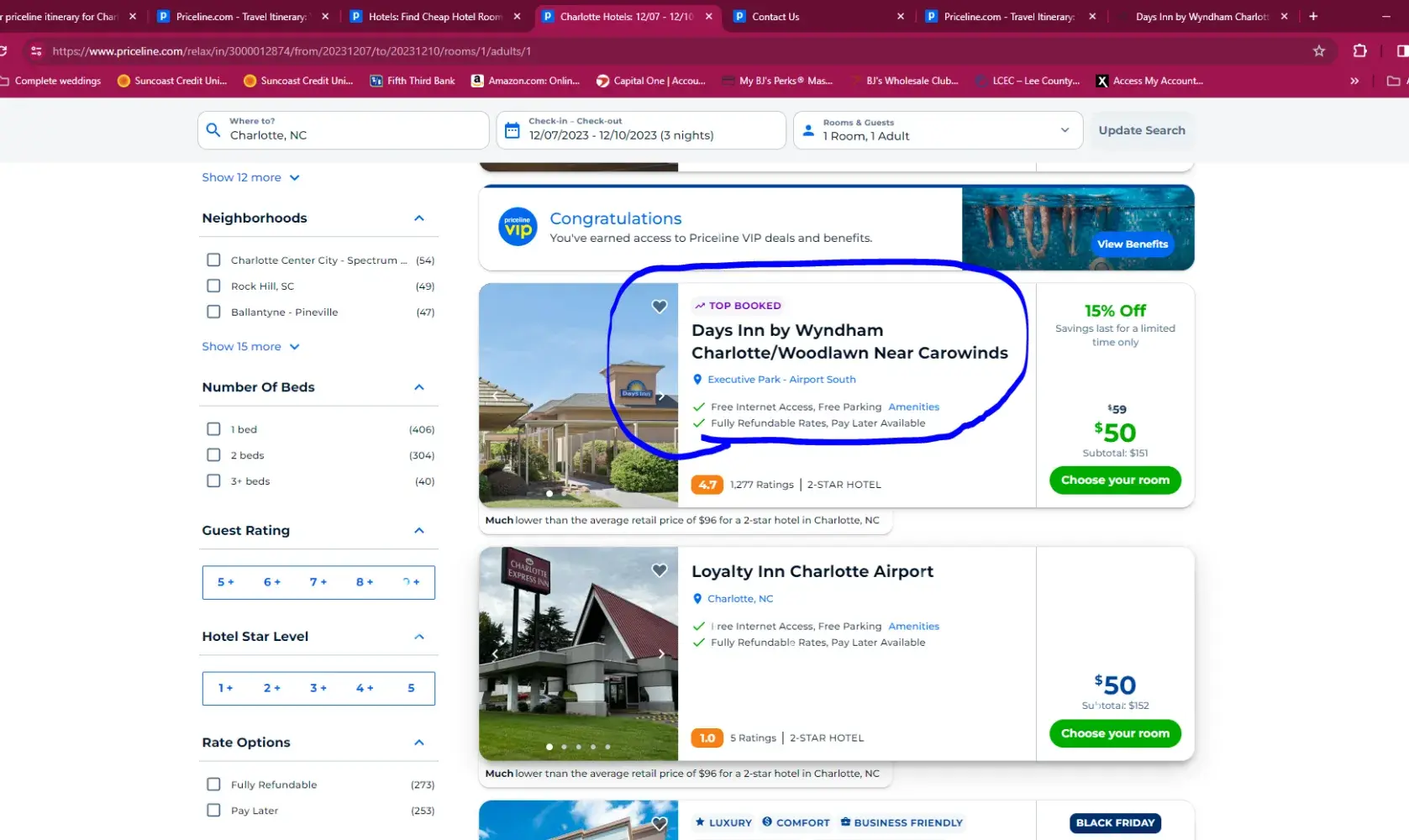Show next photo of Days Inn
The height and width of the screenshot is (840, 1409).
(661, 396)
